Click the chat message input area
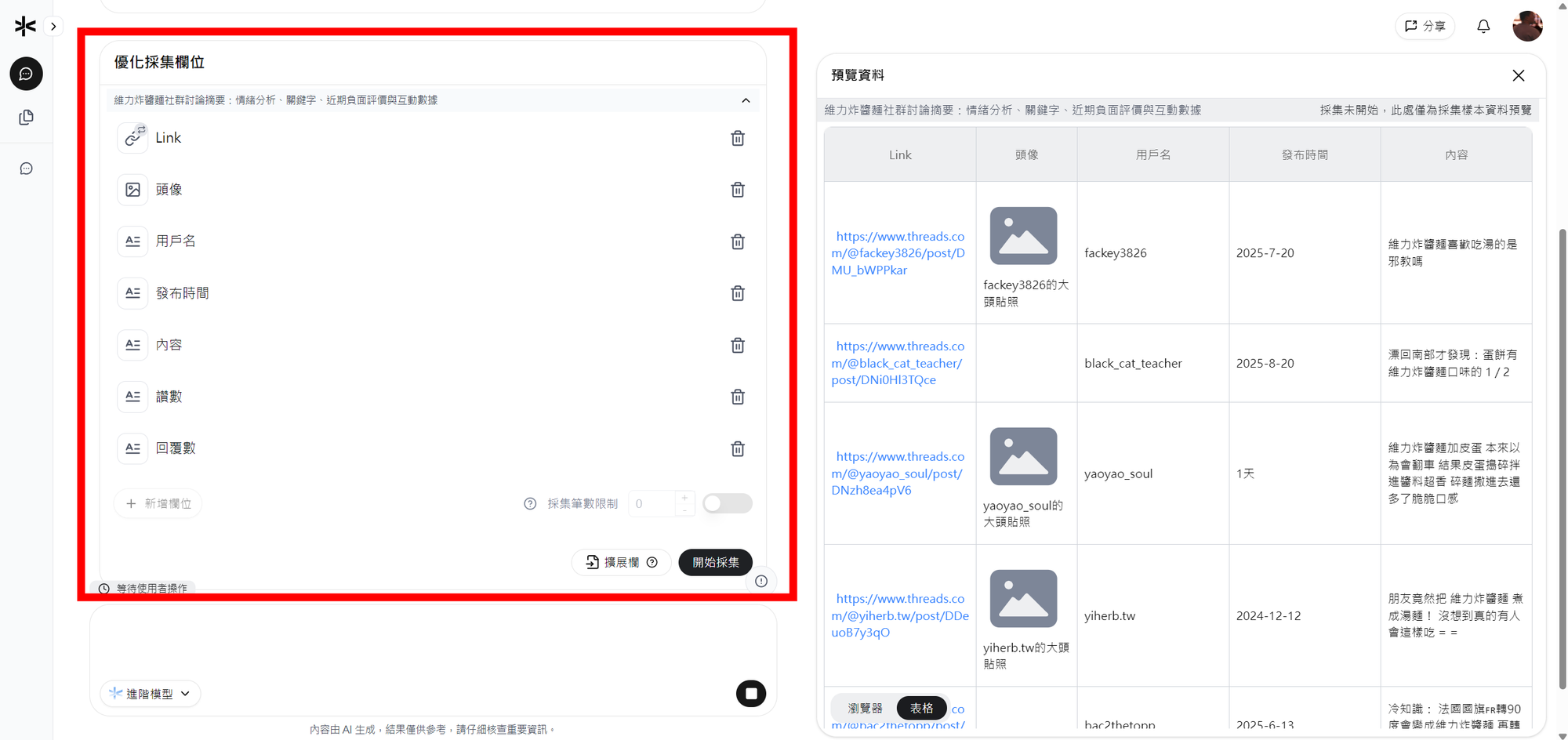The image size is (1568, 740). (x=433, y=641)
